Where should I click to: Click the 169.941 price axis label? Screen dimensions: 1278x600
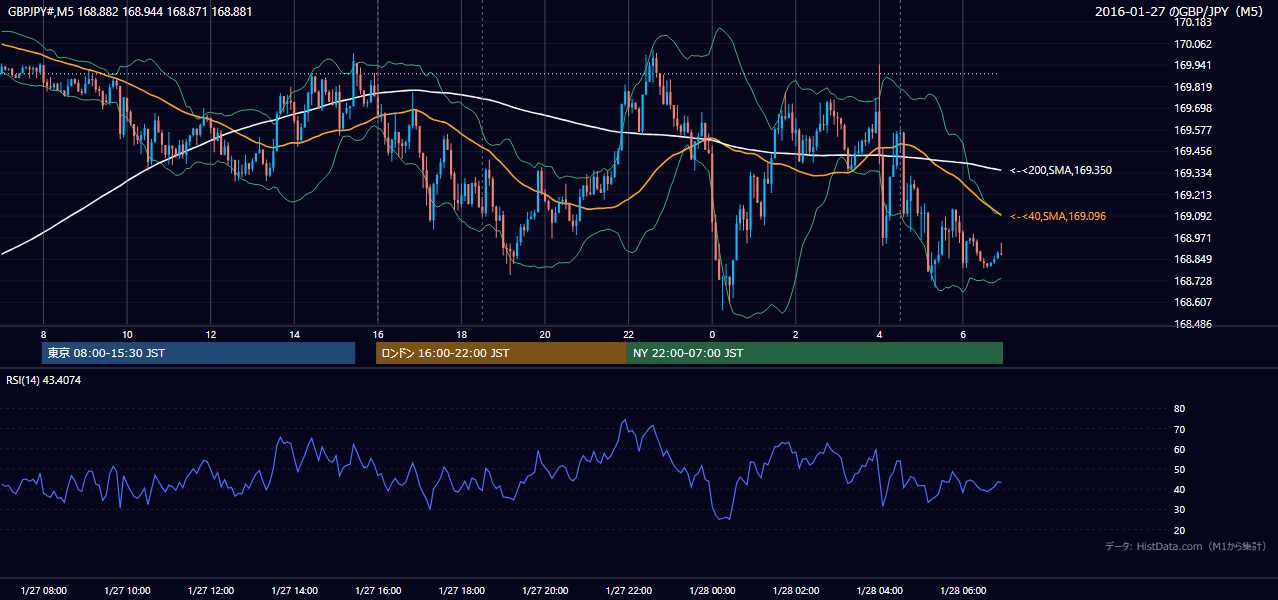point(1193,65)
